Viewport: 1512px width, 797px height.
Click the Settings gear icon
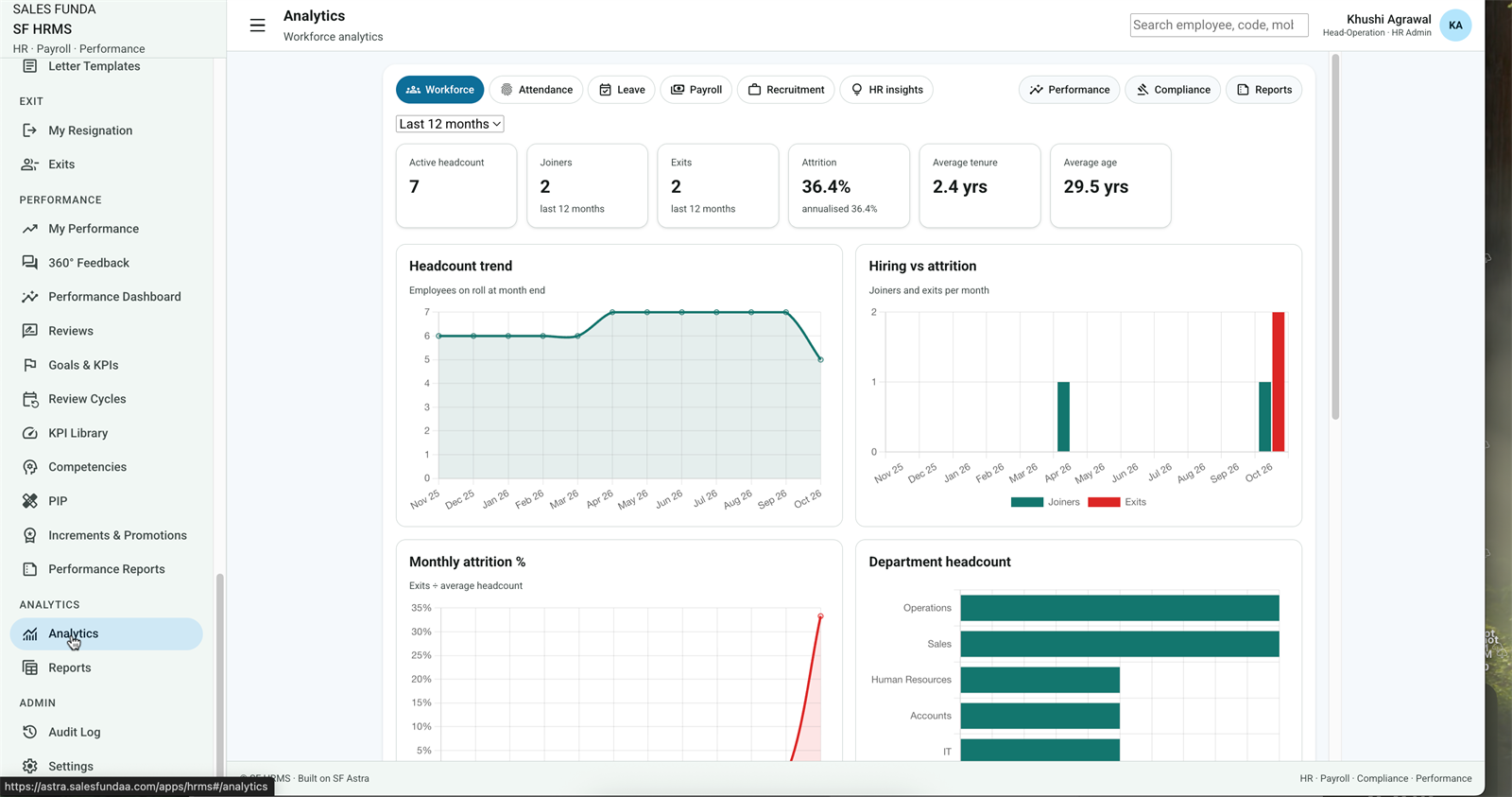[x=30, y=766]
